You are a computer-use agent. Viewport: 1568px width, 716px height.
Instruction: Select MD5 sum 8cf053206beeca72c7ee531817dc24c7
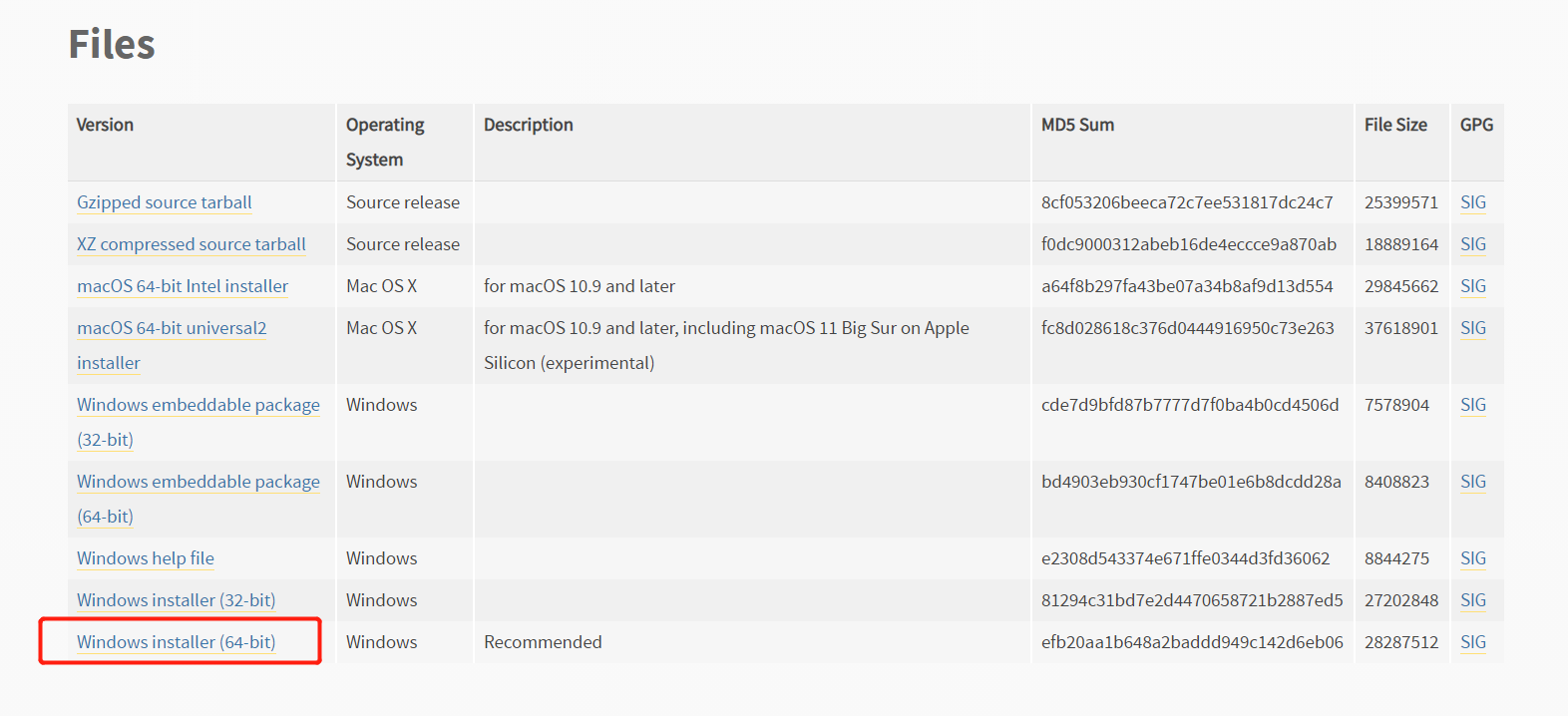pos(1187,202)
